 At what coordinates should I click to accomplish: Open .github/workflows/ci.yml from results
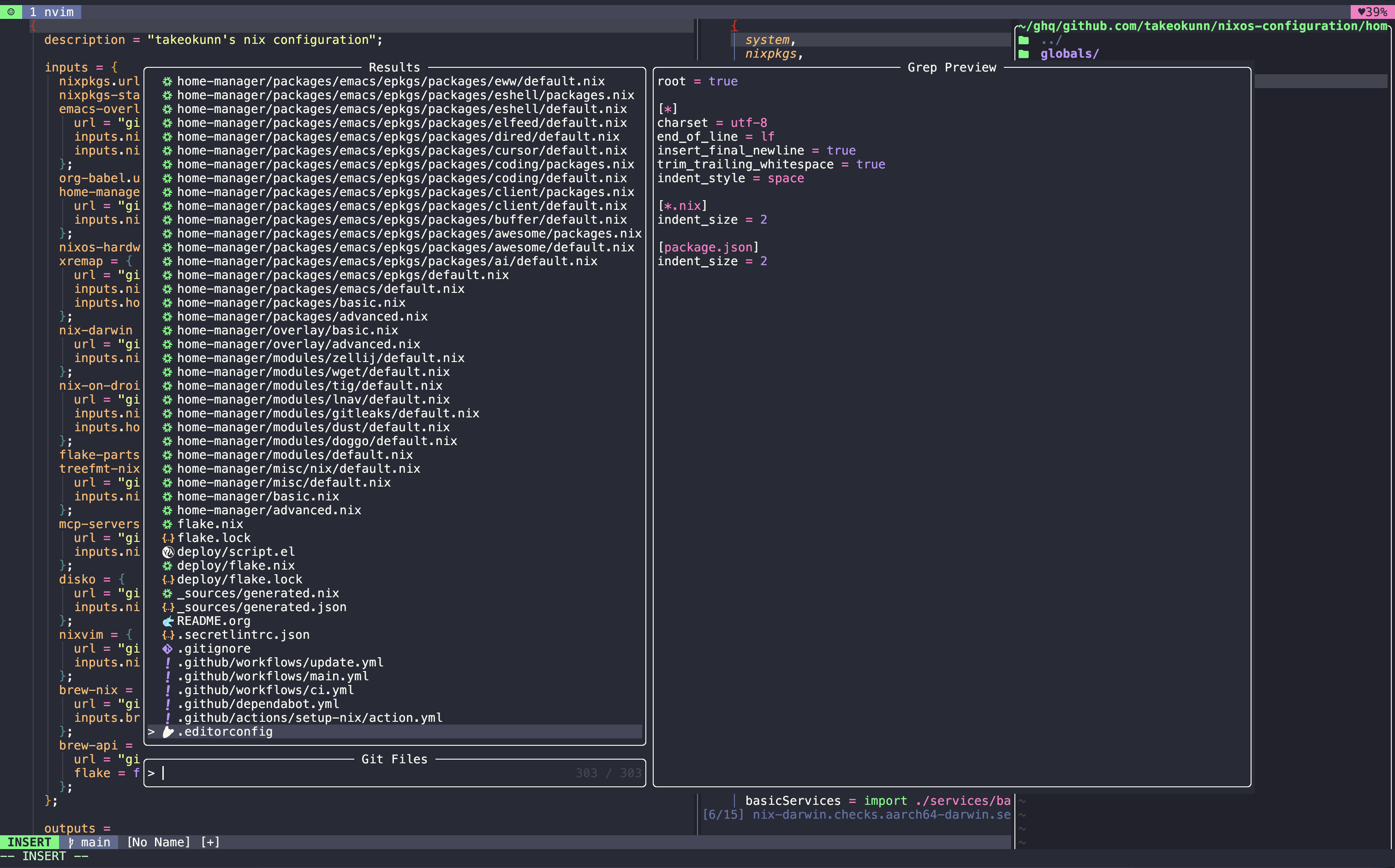(x=265, y=690)
